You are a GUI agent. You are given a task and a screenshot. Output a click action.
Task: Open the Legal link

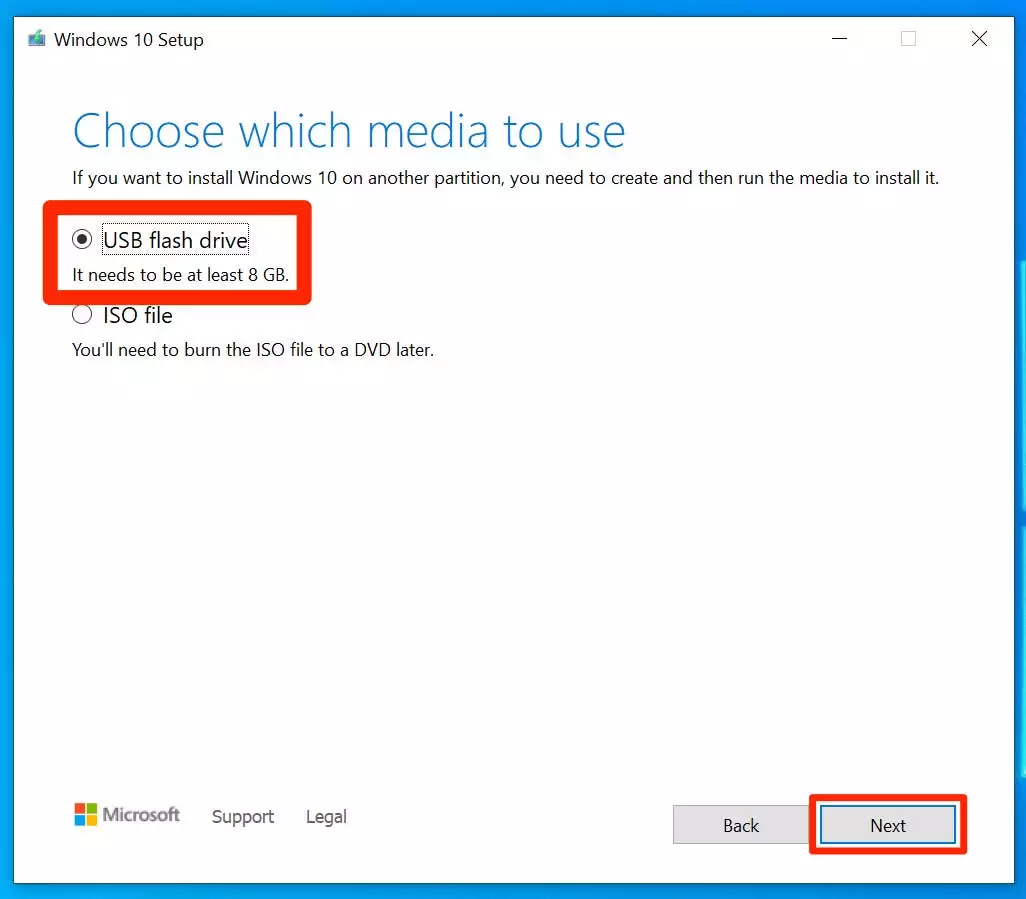(326, 817)
